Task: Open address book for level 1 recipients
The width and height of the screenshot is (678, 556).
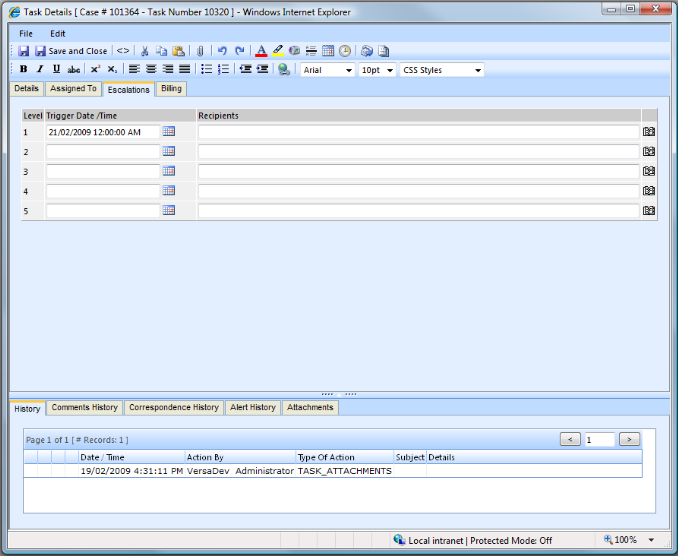Action: (x=649, y=131)
